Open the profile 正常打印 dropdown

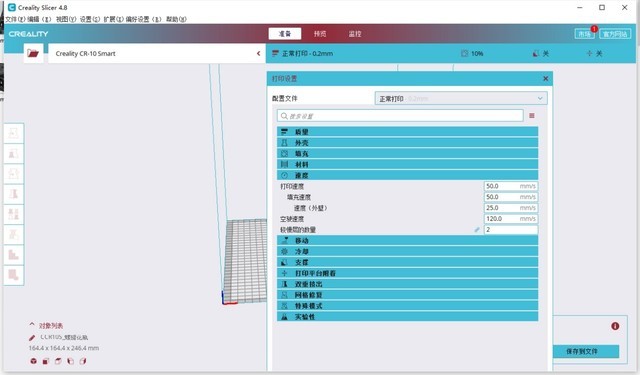coord(461,98)
